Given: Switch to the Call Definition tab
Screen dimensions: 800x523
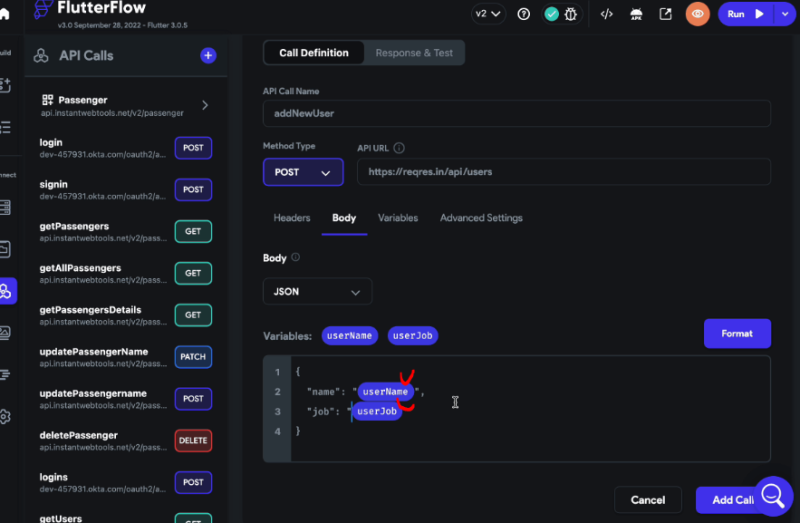Looking at the screenshot, I should [x=314, y=53].
